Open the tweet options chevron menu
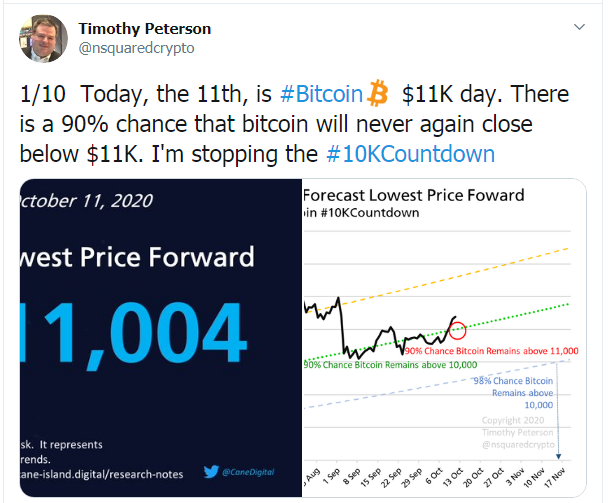 [578, 28]
